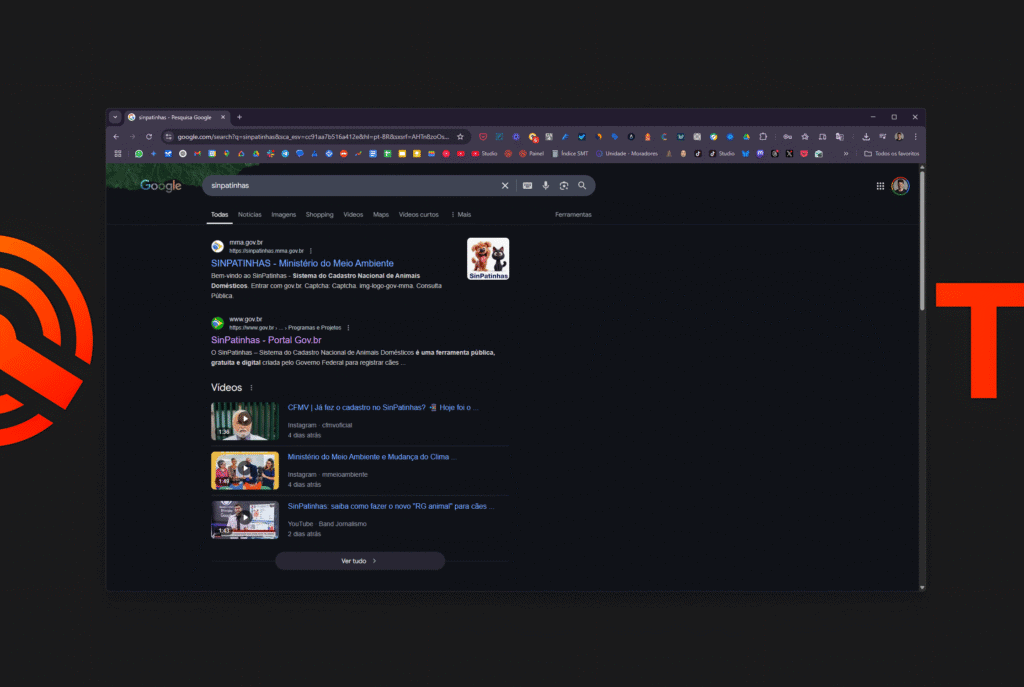Open SINPATINHAS - Ministério do Meio Ambiente link
The width and height of the screenshot is (1024, 687).
pyautogui.click(x=302, y=263)
